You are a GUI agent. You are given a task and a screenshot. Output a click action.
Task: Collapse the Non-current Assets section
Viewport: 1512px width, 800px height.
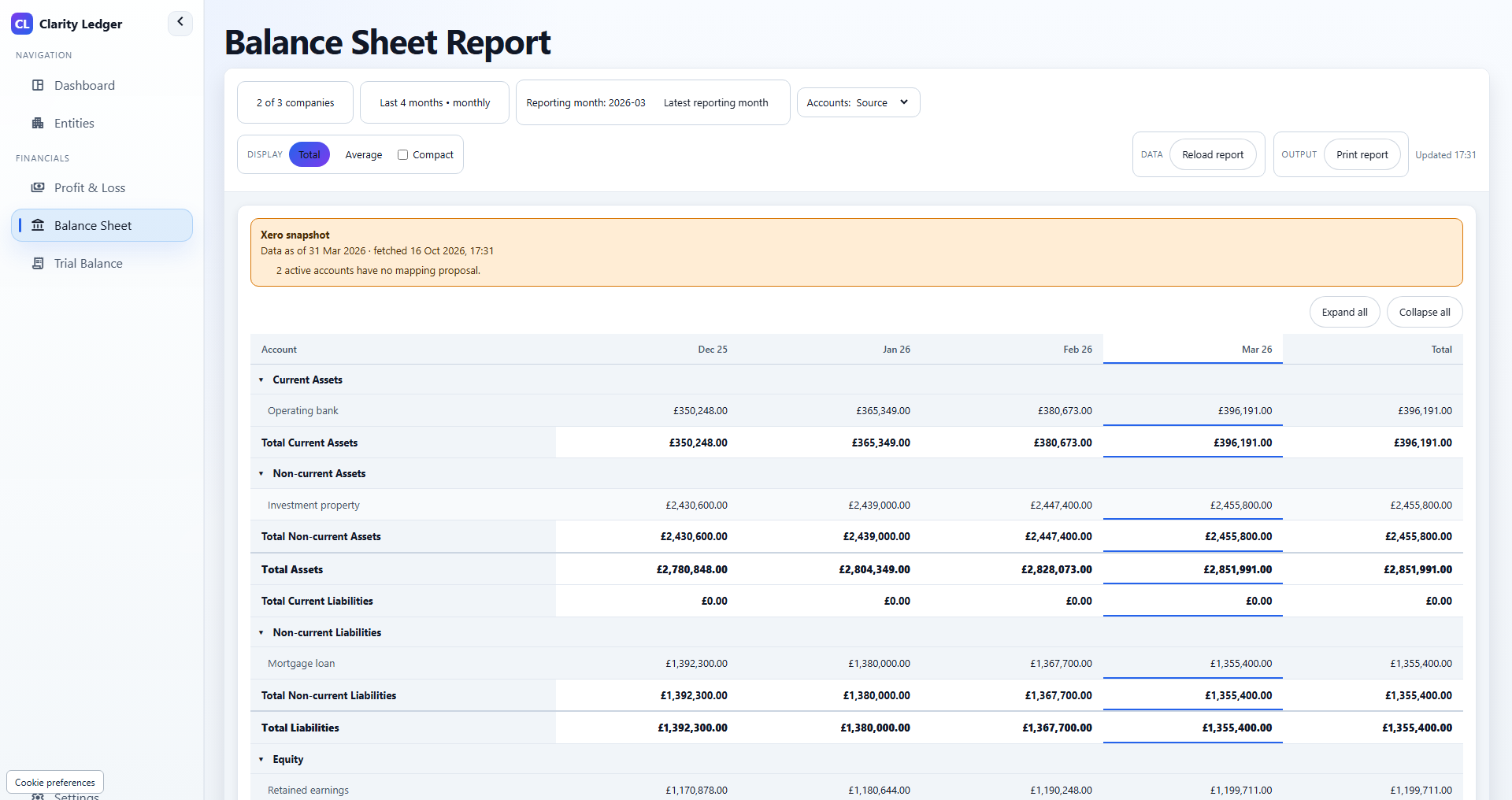click(x=261, y=473)
